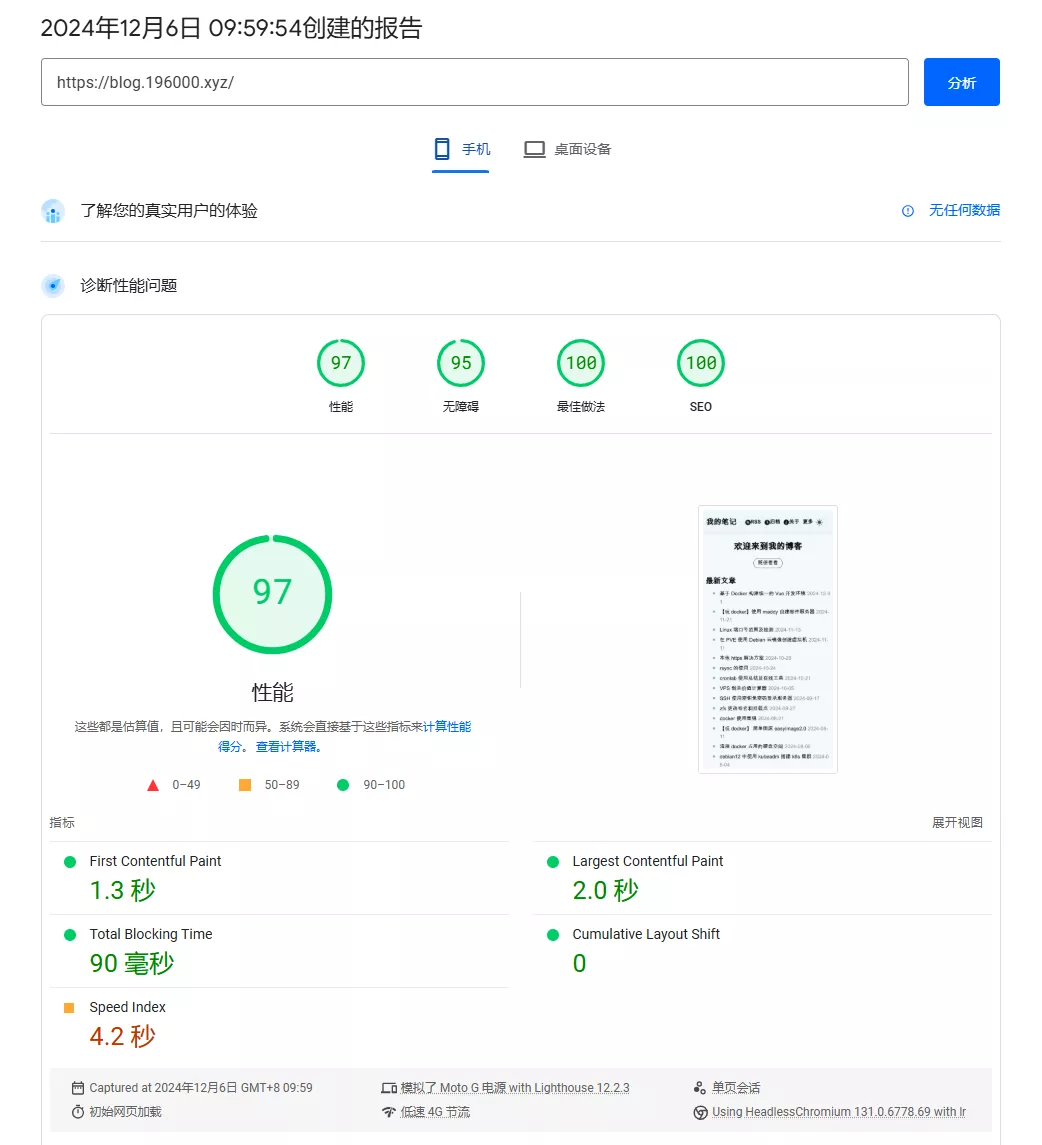Click green dot beside Largest Contentful Paint

pyautogui.click(x=553, y=862)
